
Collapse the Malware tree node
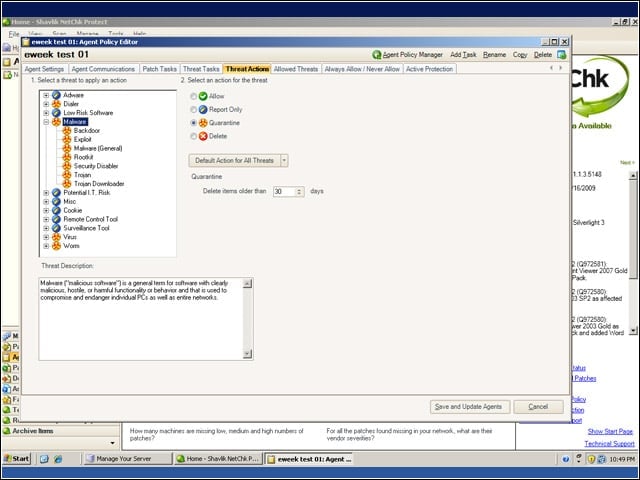point(46,122)
